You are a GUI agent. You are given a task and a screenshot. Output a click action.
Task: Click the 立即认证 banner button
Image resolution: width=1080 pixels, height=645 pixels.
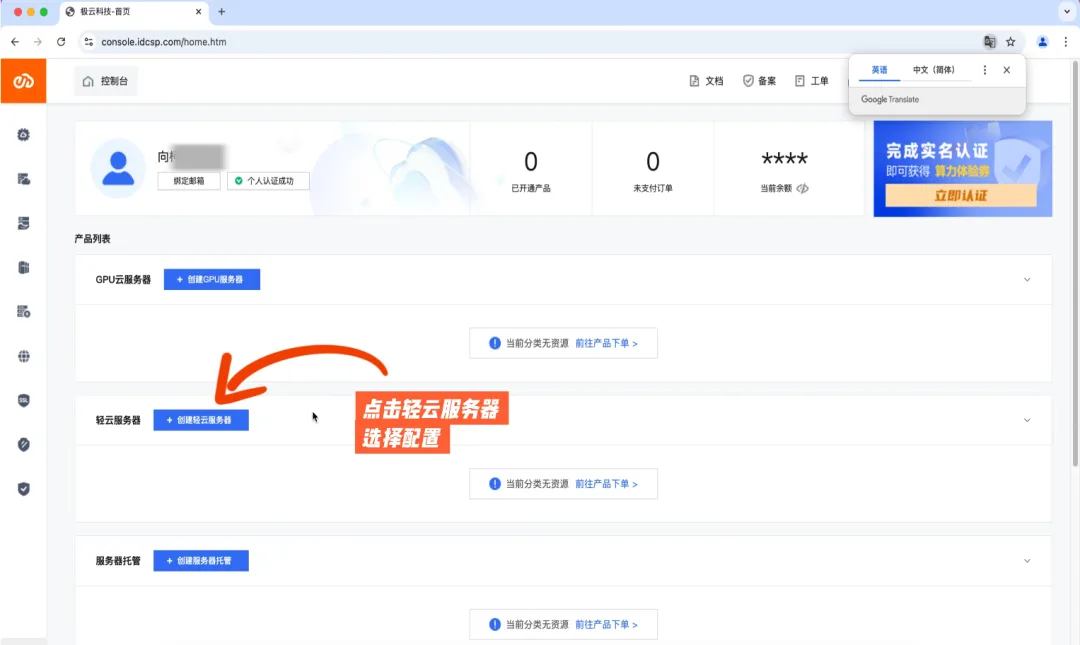[961, 196]
